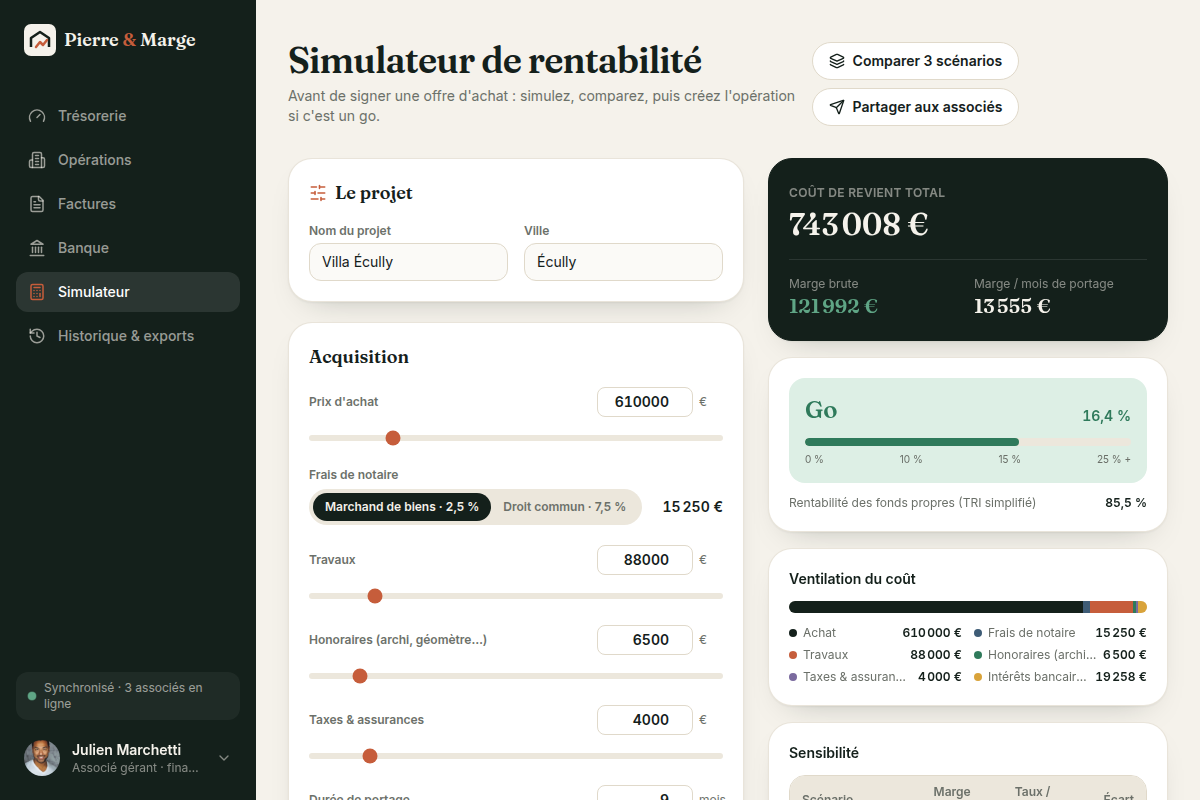1200x800 pixels.
Task: Click Synchronisé · 3 associés en ligne status
Action: (x=128, y=696)
